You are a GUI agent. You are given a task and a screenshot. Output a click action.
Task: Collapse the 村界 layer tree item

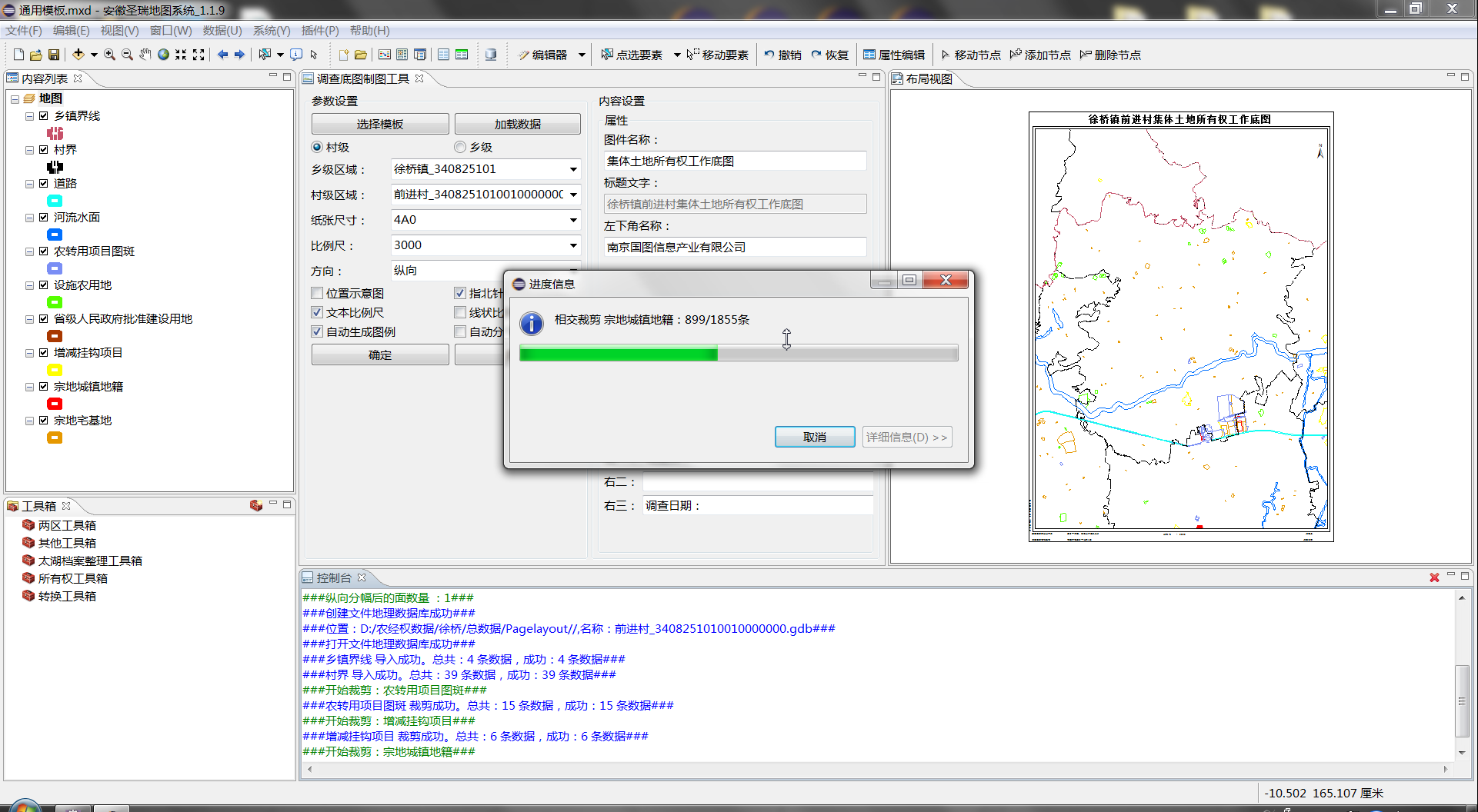coord(28,149)
